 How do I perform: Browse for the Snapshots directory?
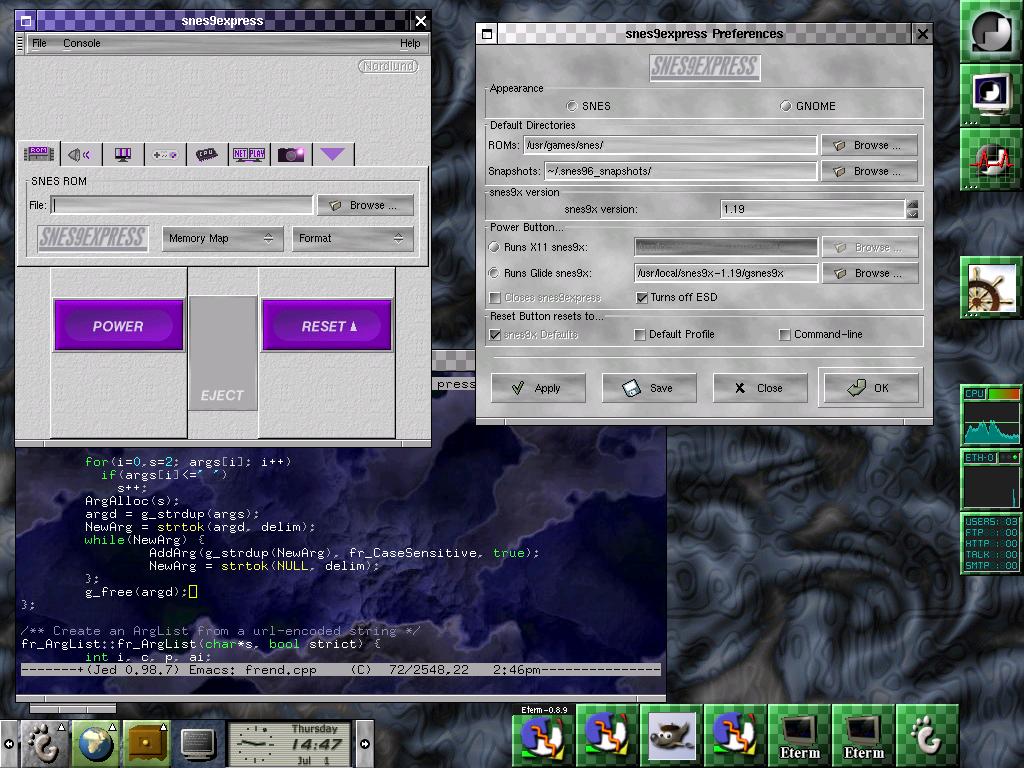tap(869, 171)
